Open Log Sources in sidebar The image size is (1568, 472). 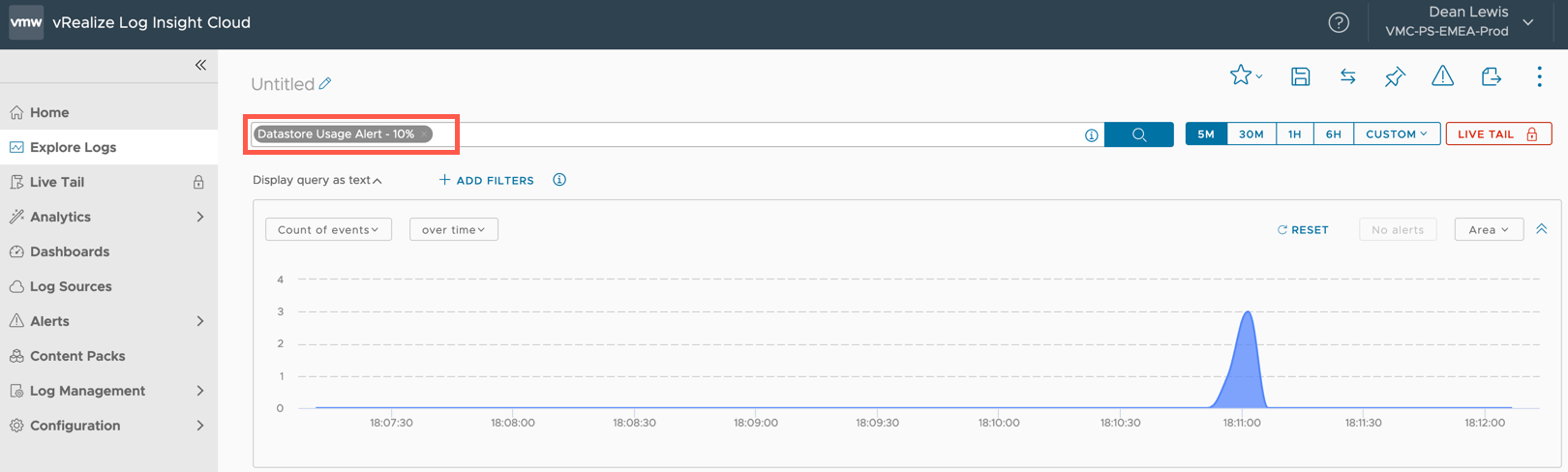point(108,286)
